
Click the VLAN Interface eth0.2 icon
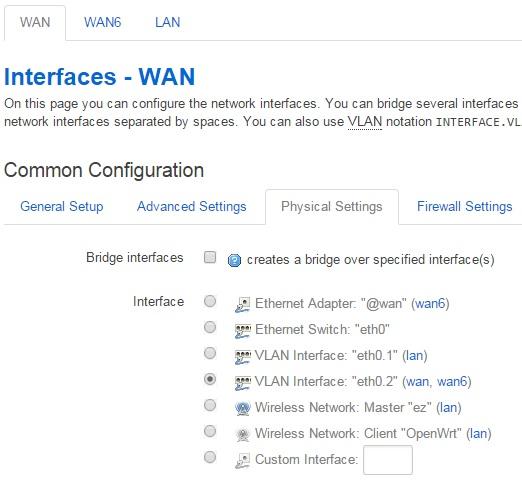[x=242, y=382]
